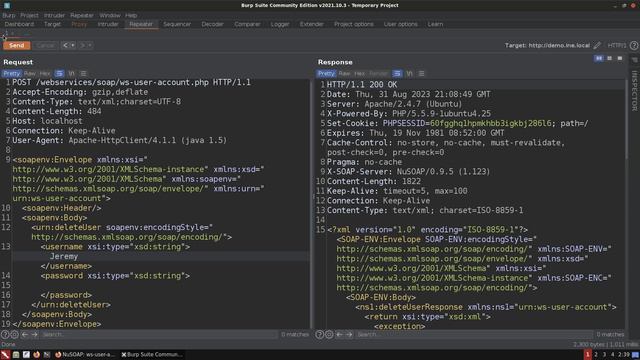Toggle the word-wrap-style icon in Response panel
This screenshot has height=360, width=640.
click(x=397, y=73)
